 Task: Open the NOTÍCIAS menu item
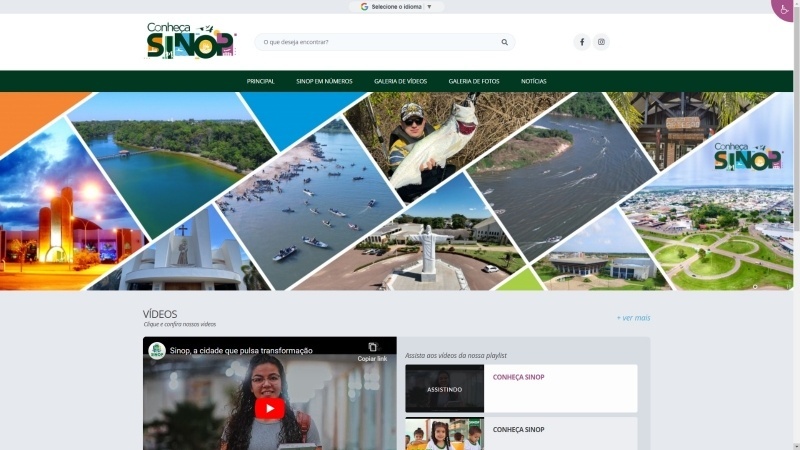coord(534,81)
